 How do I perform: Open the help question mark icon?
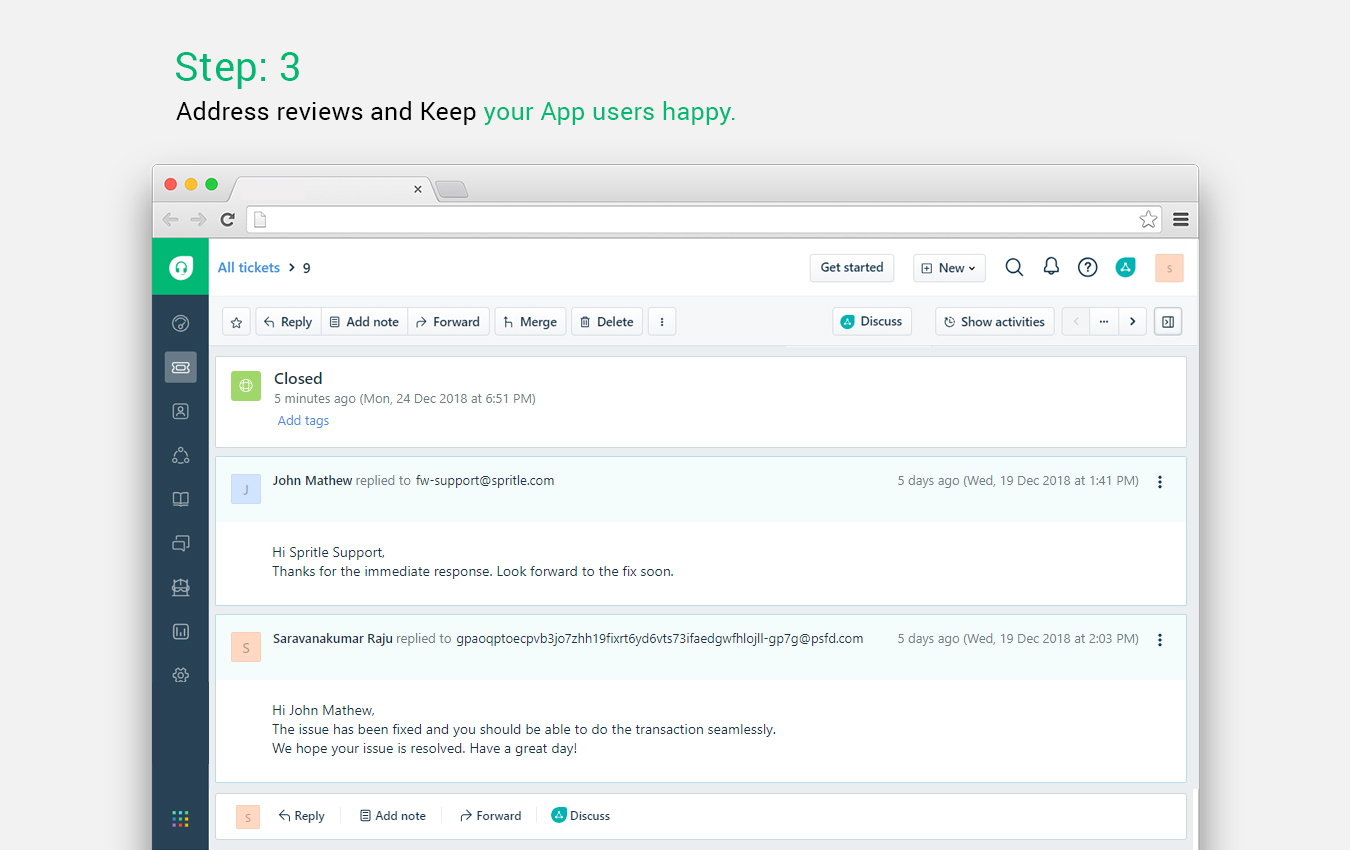pyautogui.click(x=1087, y=267)
